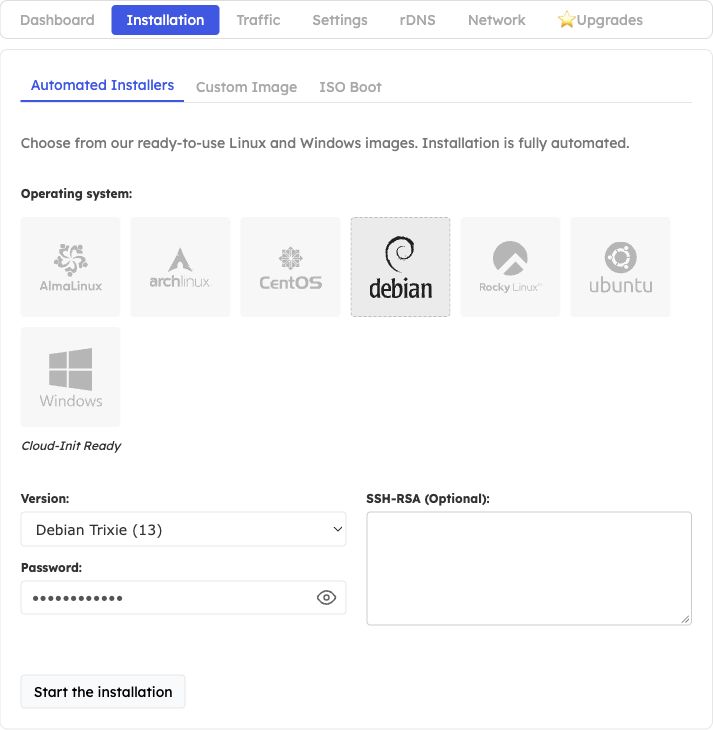This screenshot has height=730, width=713.
Task: Click inside the SSH-RSA (Optional) text area
Action: 529,568
